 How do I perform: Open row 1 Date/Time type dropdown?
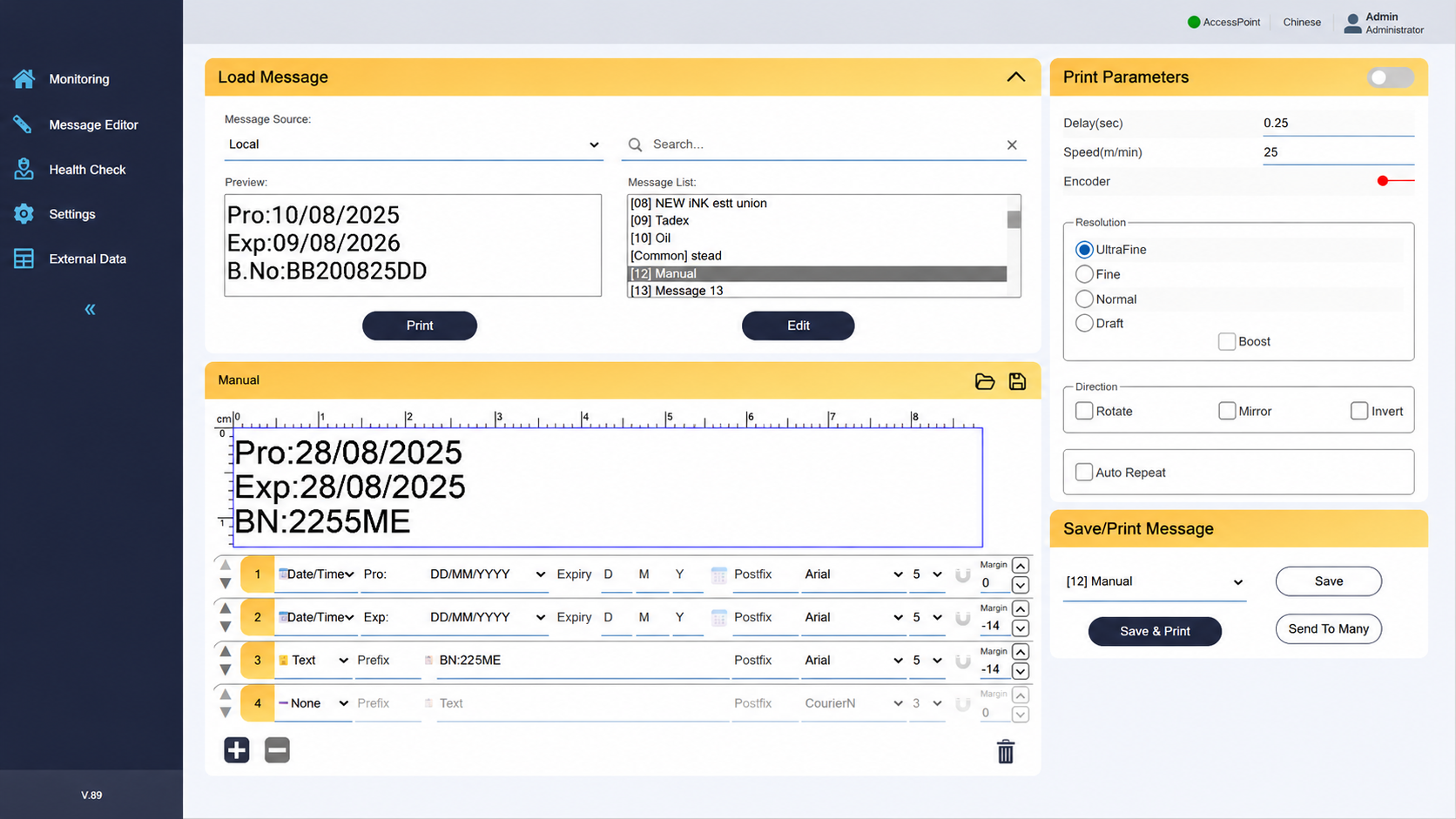point(316,574)
